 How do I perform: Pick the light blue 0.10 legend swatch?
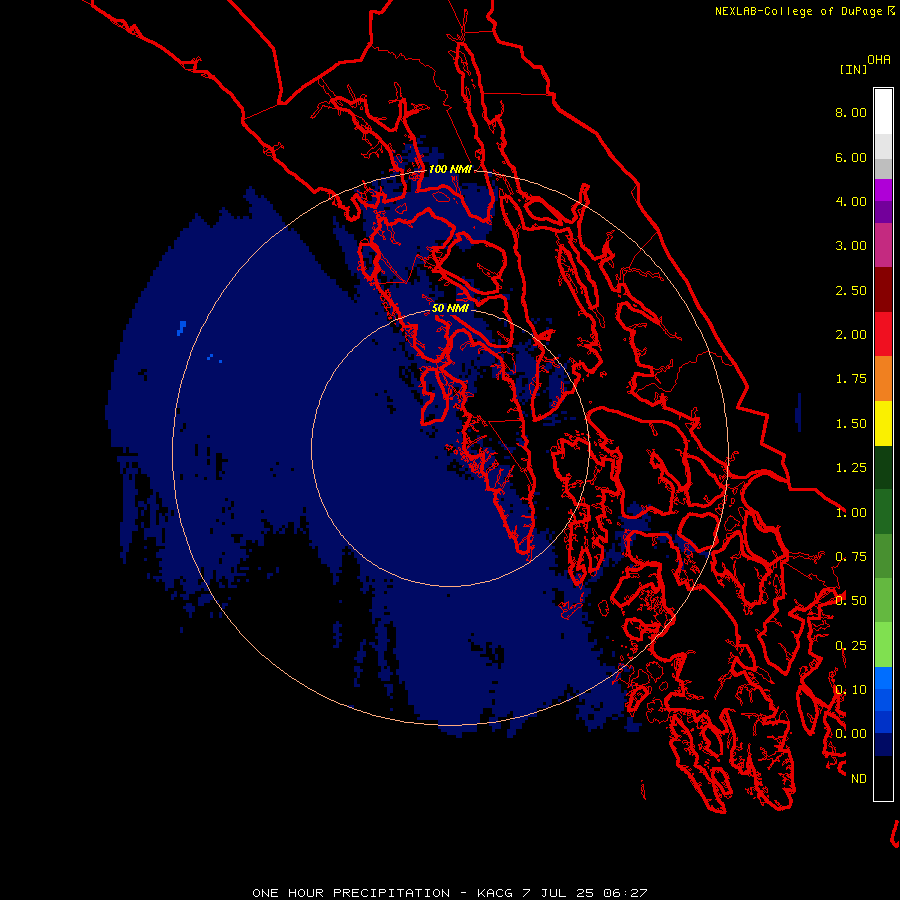(x=883, y=678)
